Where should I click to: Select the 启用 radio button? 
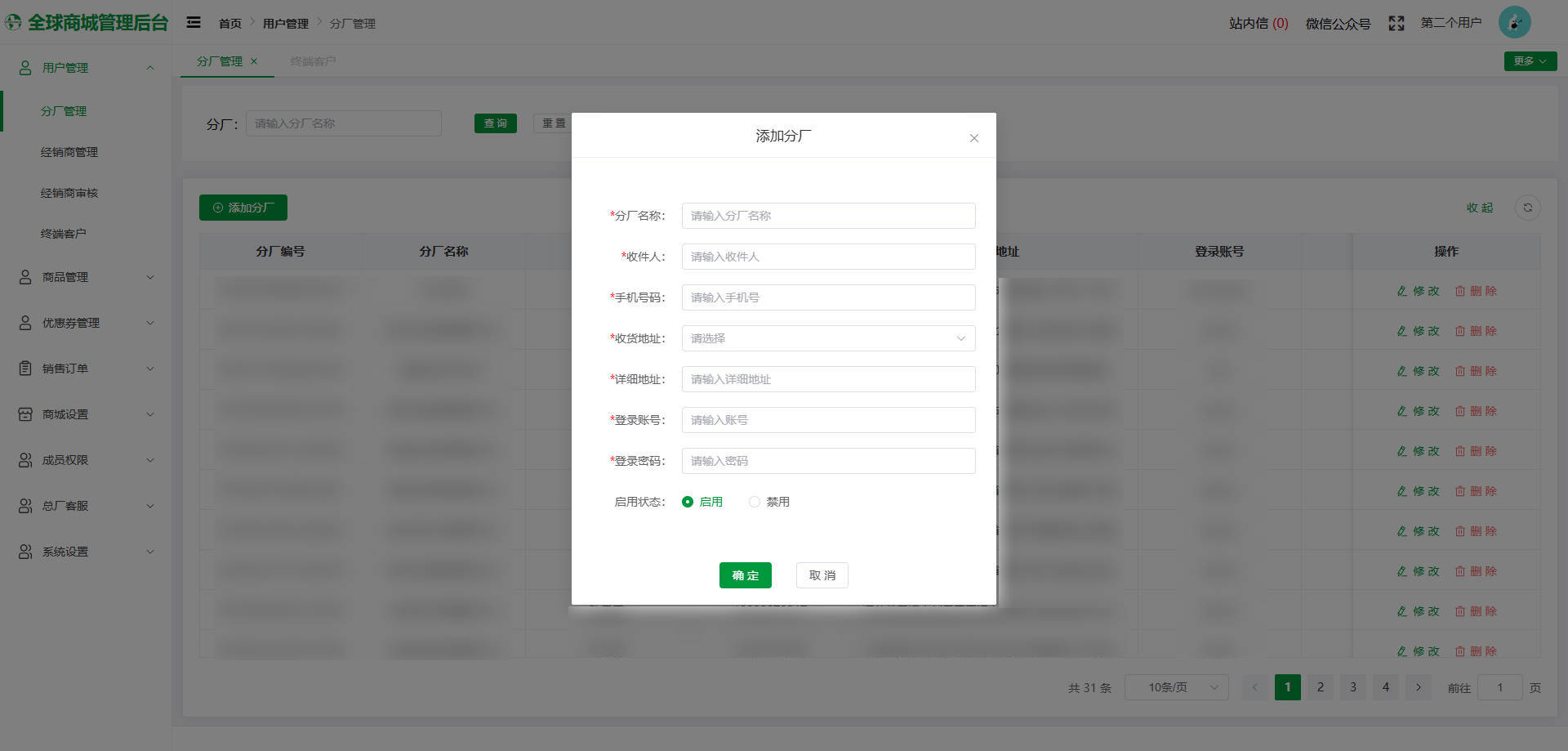point(688,502)
